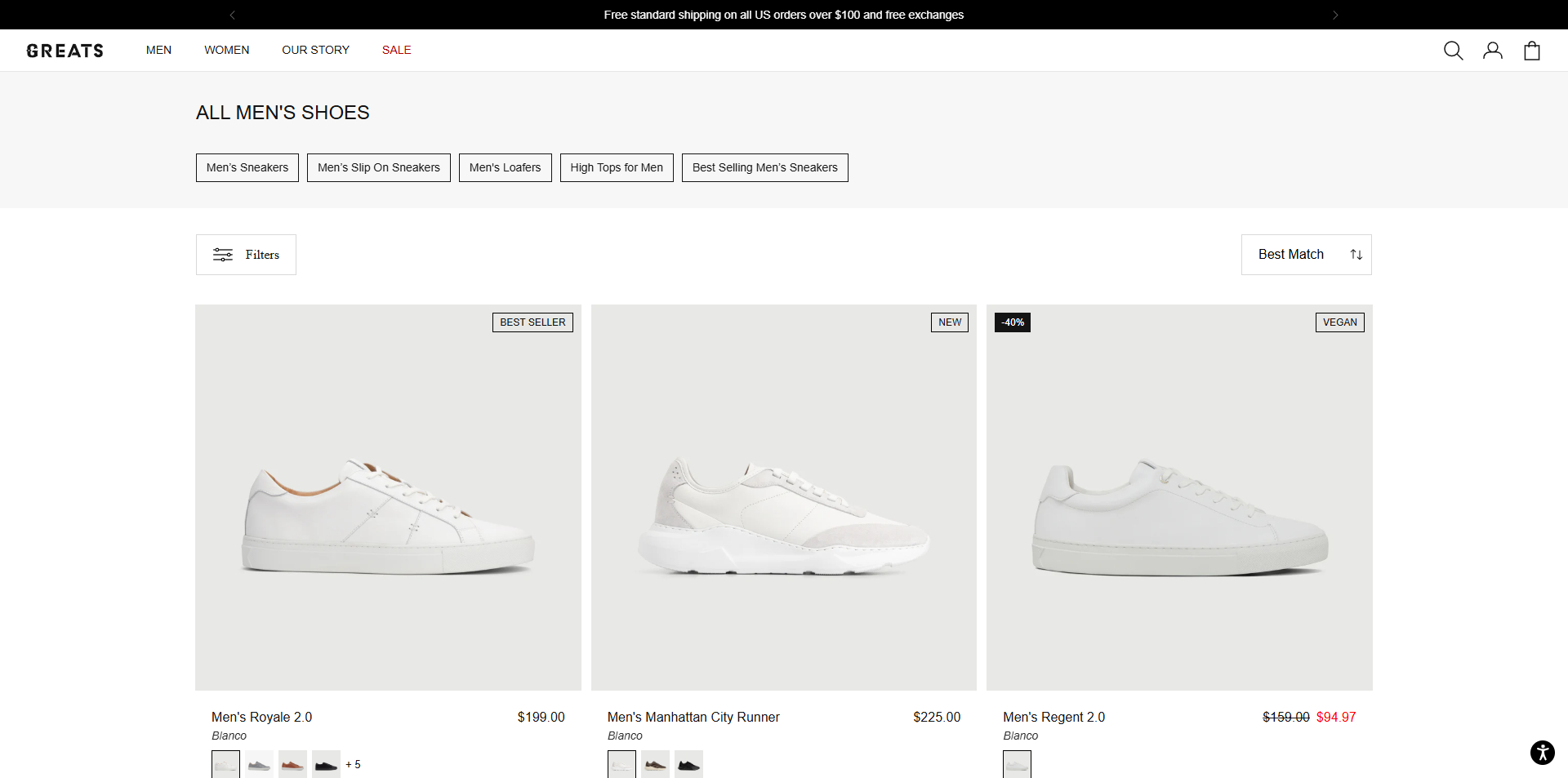The width and height of the screenshot is (1568, 778).
Task: Click the VEGAN badge on Regent 2.0
Action: click(1339, 322)
